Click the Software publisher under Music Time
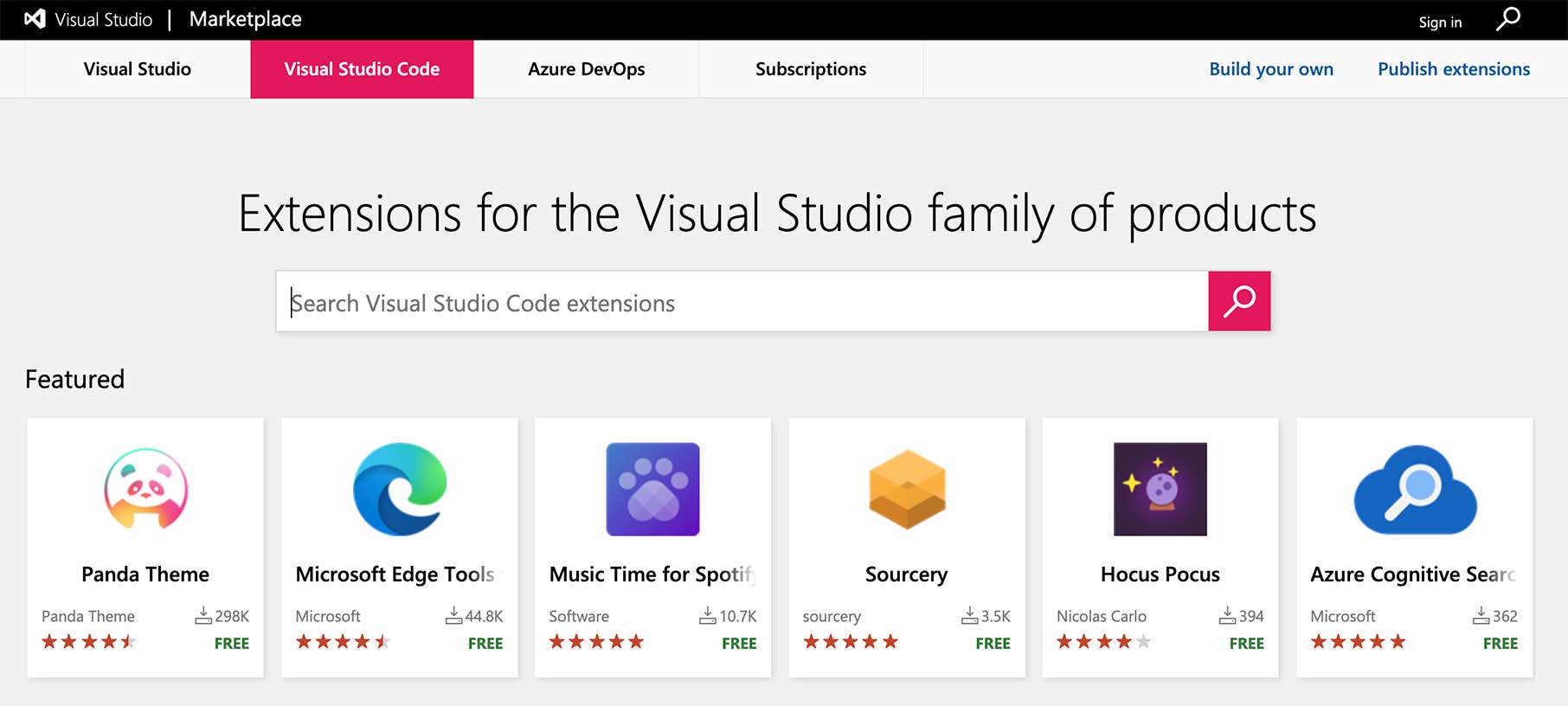This screenshot has height=706, width=1568. pyautogui.click(x=579, y=616)
